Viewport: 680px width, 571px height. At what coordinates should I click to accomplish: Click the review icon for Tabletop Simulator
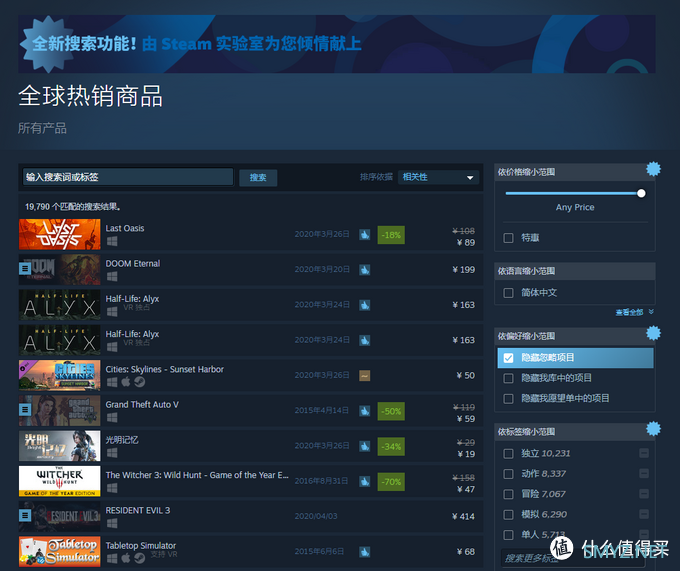[x=365, y=552]
